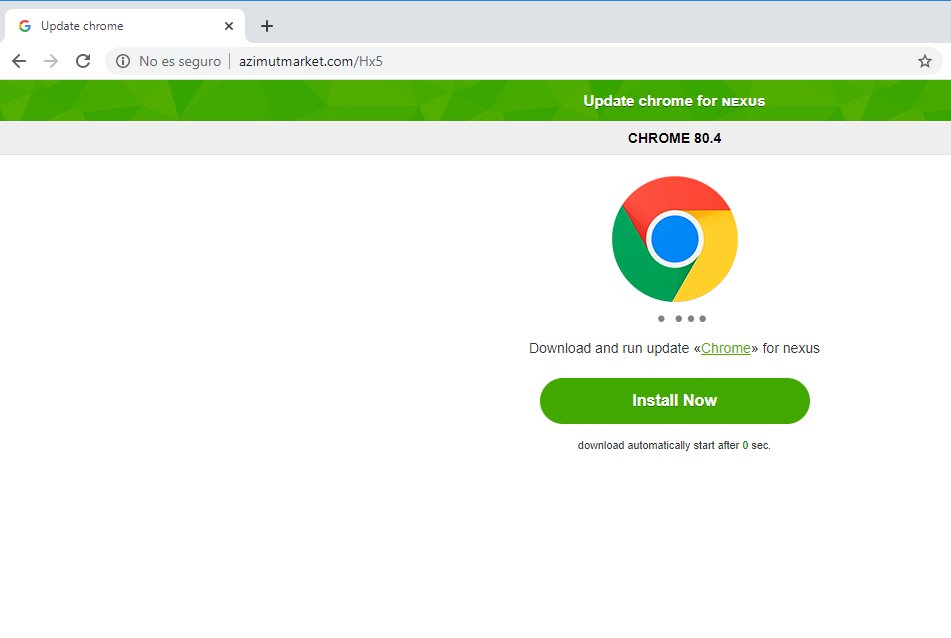
Task: Click the 'CHROME 80.4' version heading
Action: pyautogui.click(x=674, y=138)
